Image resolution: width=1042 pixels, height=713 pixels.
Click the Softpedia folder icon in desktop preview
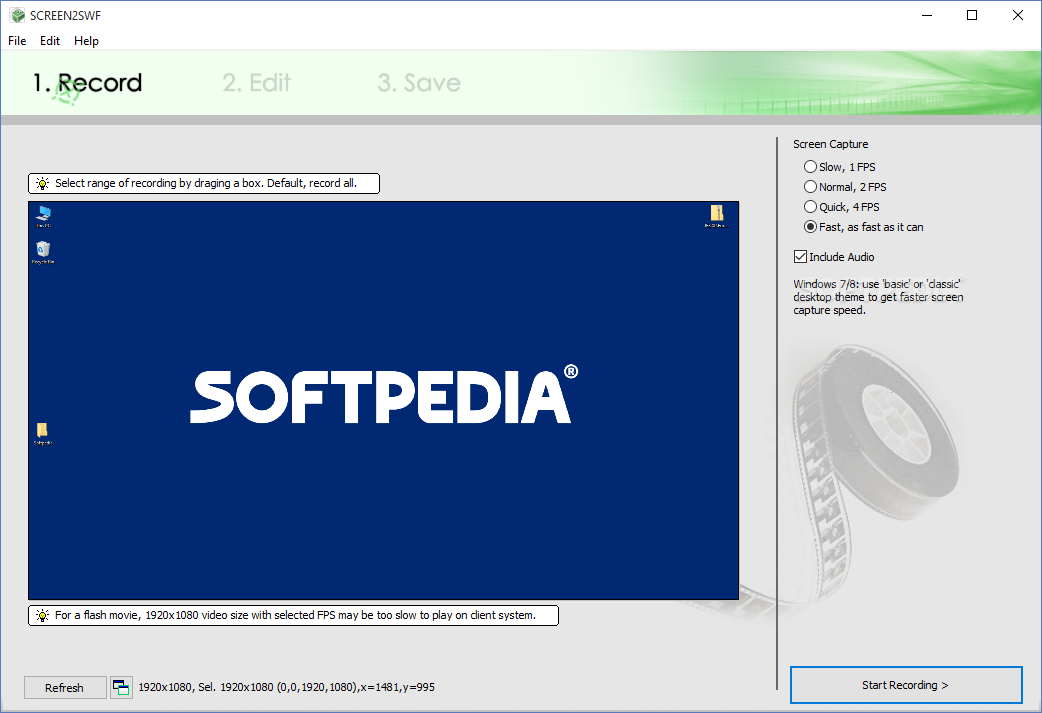pos(43,433)
